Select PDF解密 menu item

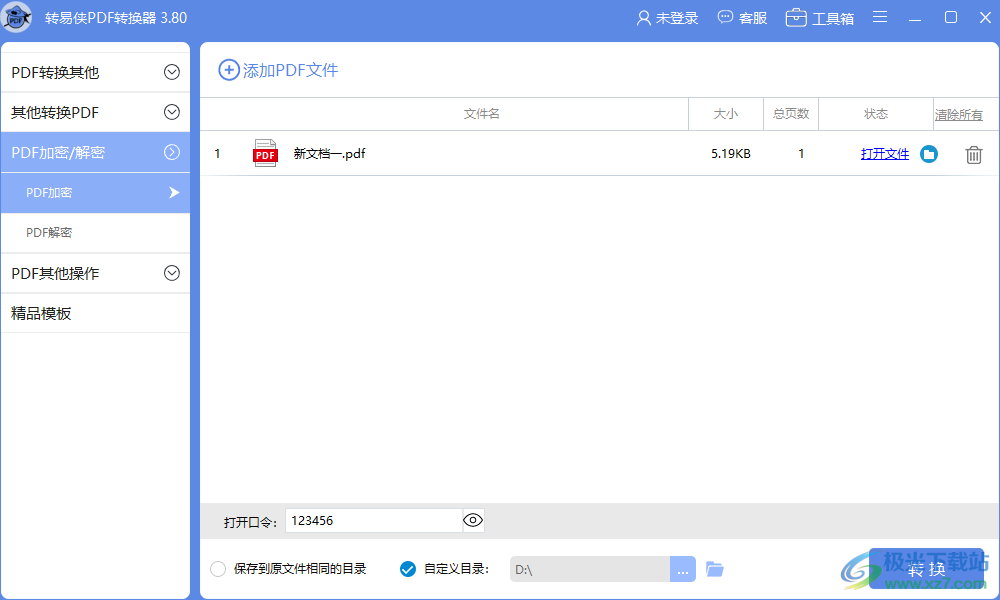[x=96, y=233]
